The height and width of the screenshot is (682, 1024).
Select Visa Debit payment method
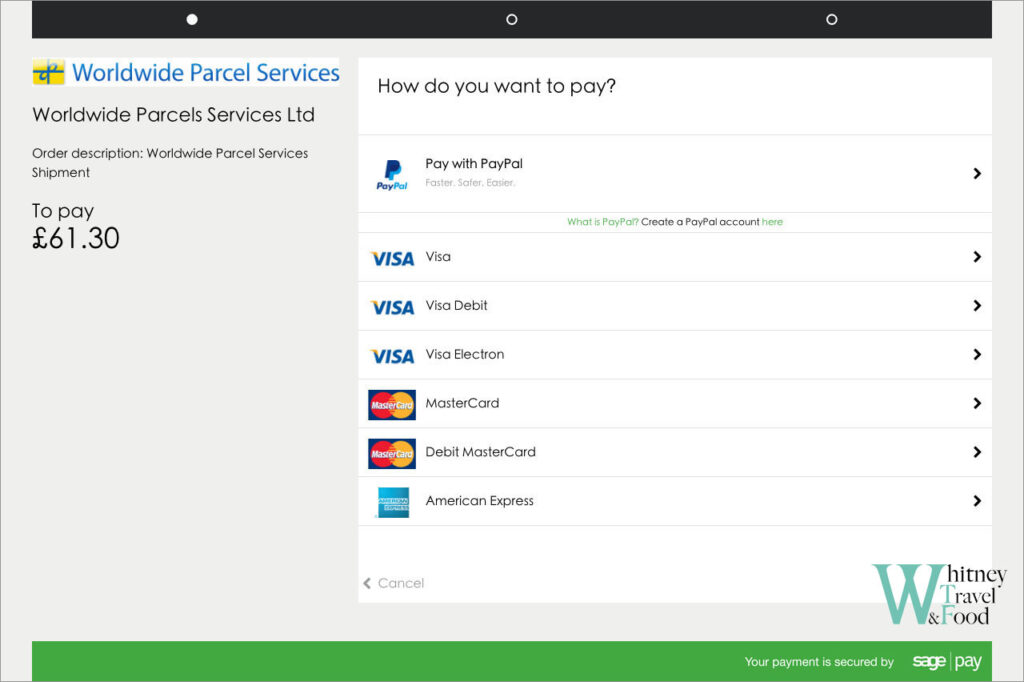pos(675,306)
